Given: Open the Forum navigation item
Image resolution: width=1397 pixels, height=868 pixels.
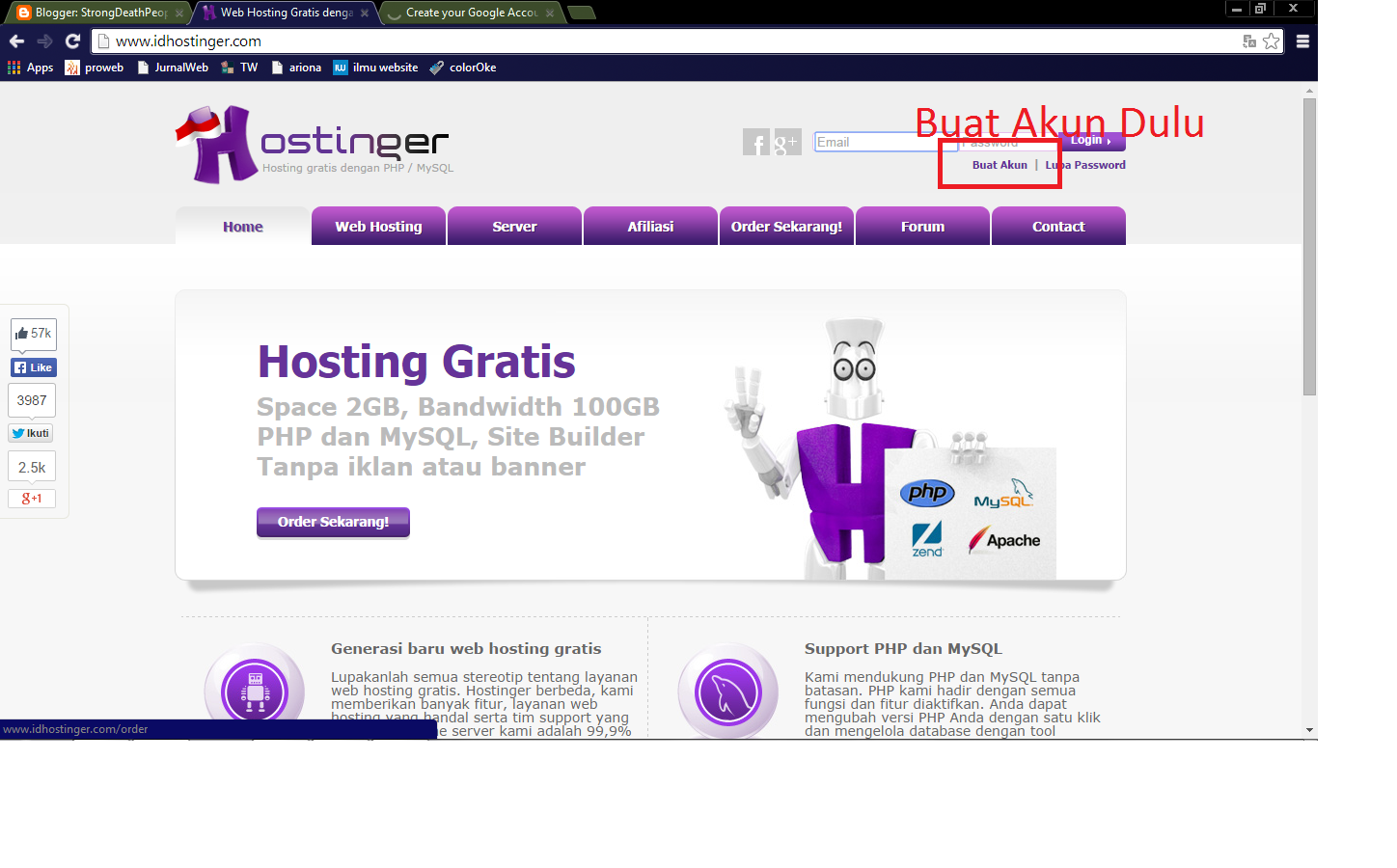Looking at the screenshot, I should click(922, 227).
